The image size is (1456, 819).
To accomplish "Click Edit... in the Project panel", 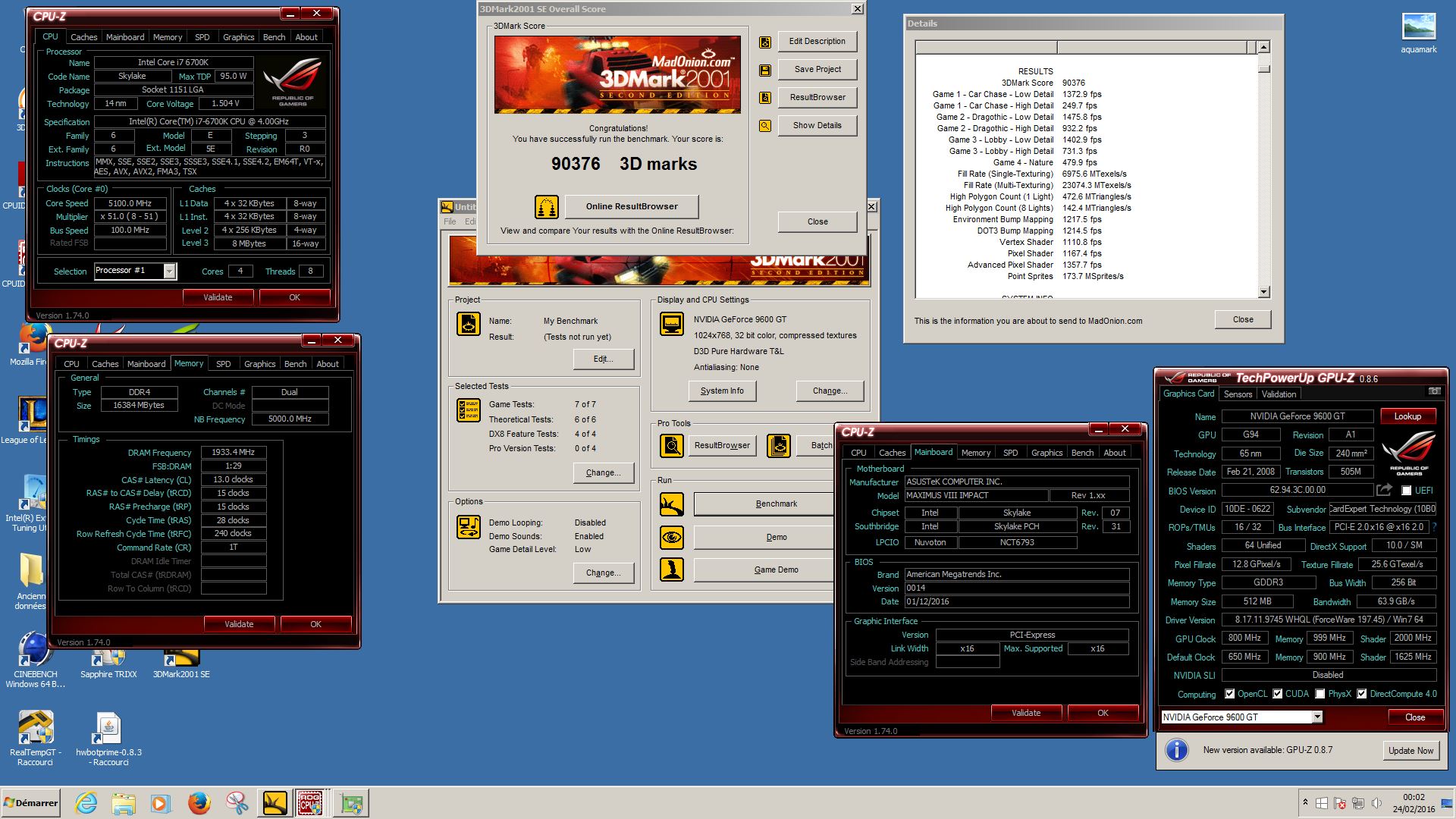I will pos(603,359).
